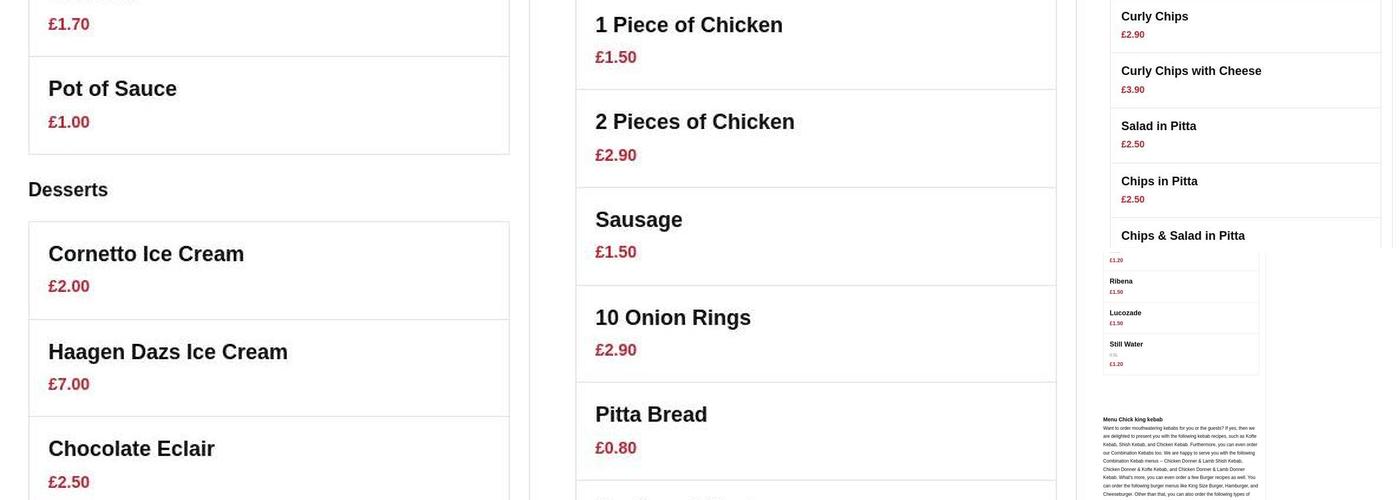This screenshot has width=1400, height=500.
Task: Select the Pot of Sauce item
Action: click(x=112, y=89)
